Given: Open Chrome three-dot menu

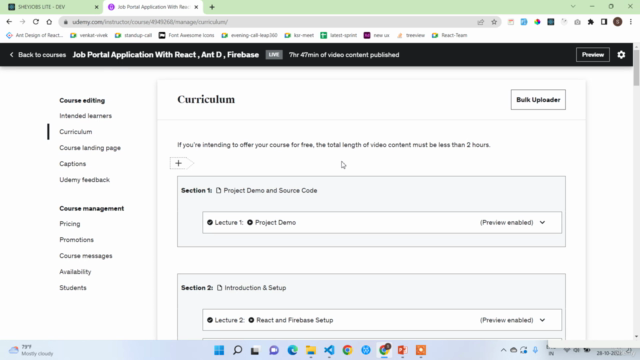Looking at the screenshot, I should click(x=631, y=22).
